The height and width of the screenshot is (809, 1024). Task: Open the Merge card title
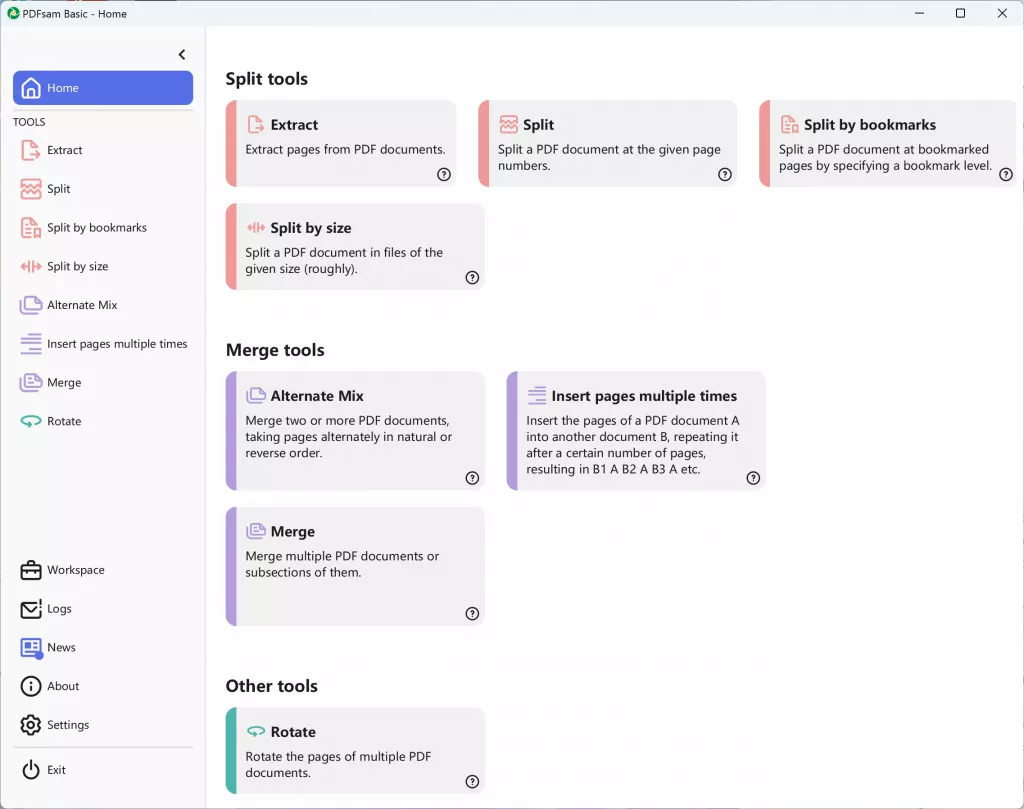click(x=293, y=531)
